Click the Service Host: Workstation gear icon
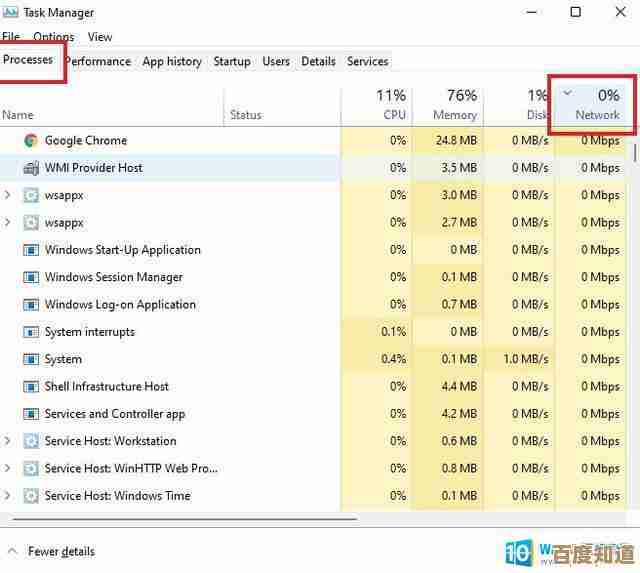 pyautogui.click(x=31, y=441)
